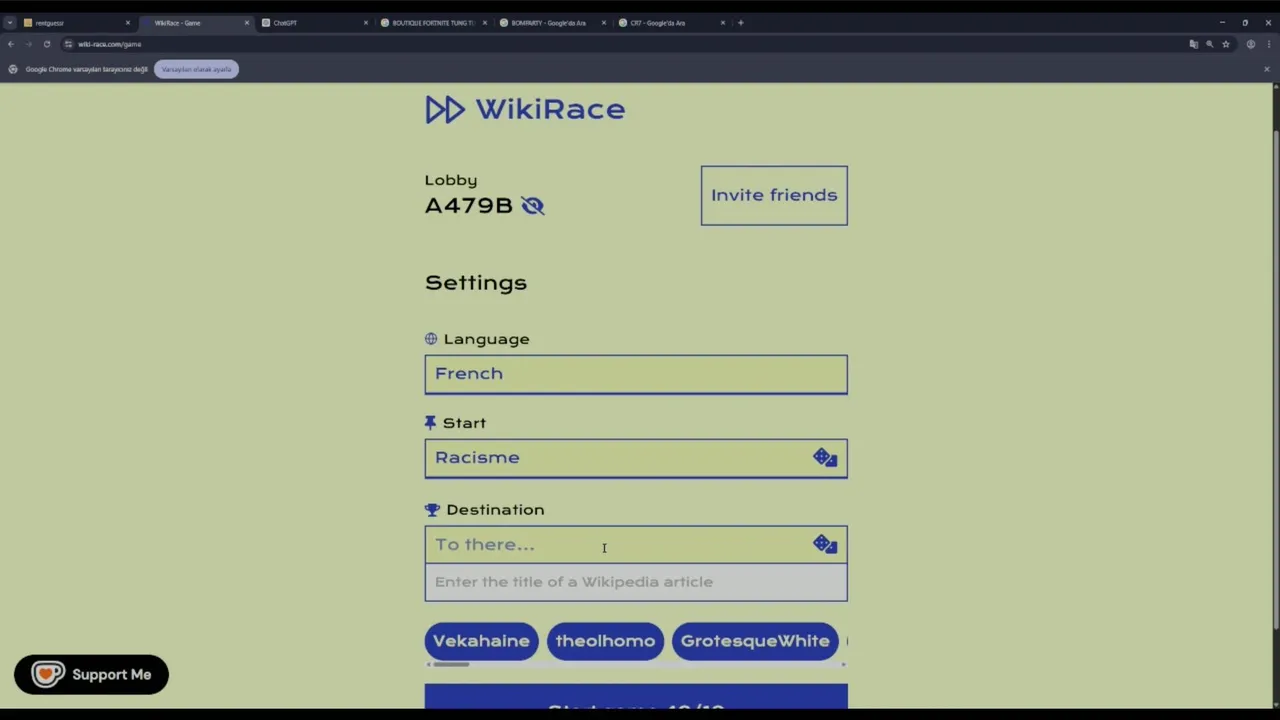Go back in browser history
The image size is (1280, 720).
coord(11,44)
